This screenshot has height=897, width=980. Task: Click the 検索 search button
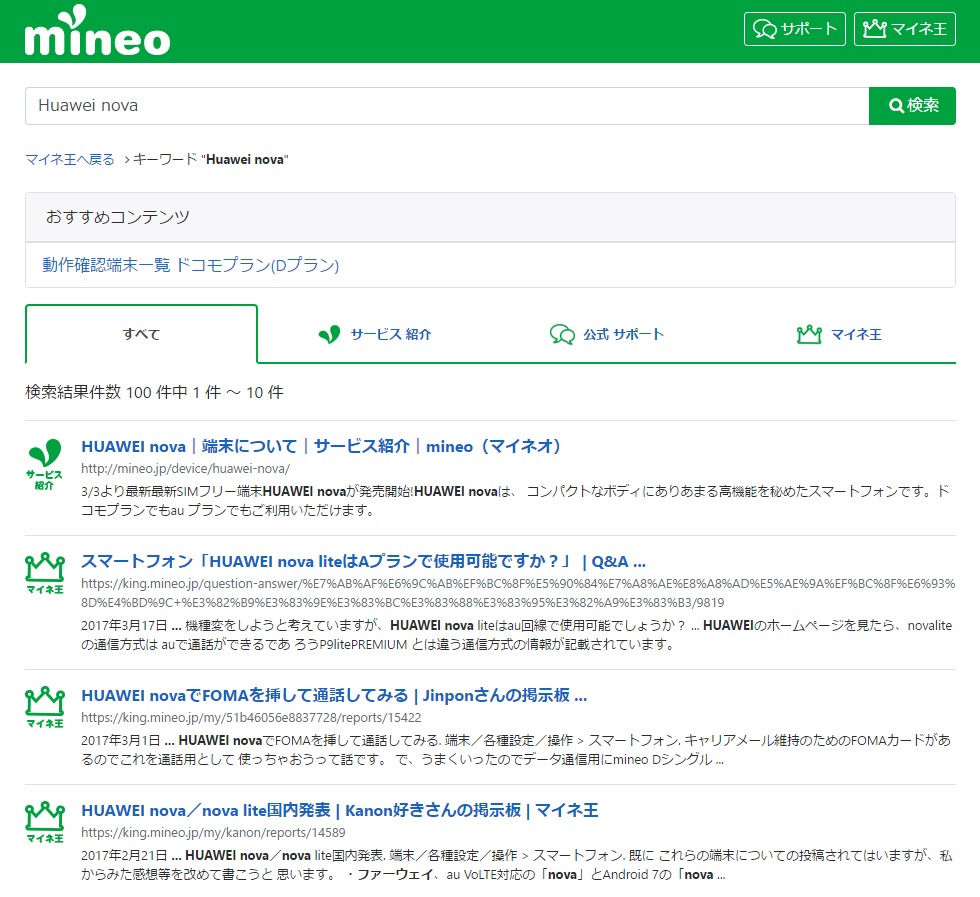pos(912,105)
